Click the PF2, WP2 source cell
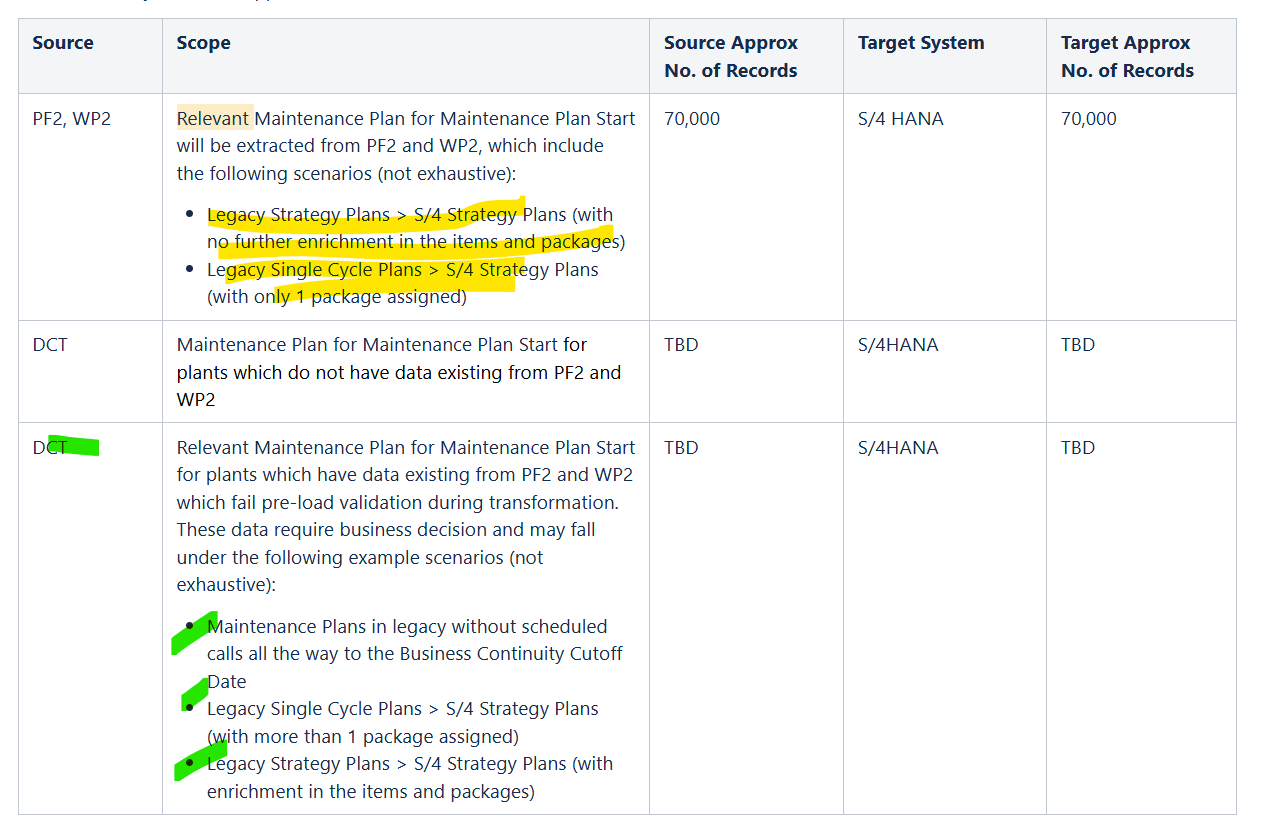The image size is (1266, 828). coord(72,119)
